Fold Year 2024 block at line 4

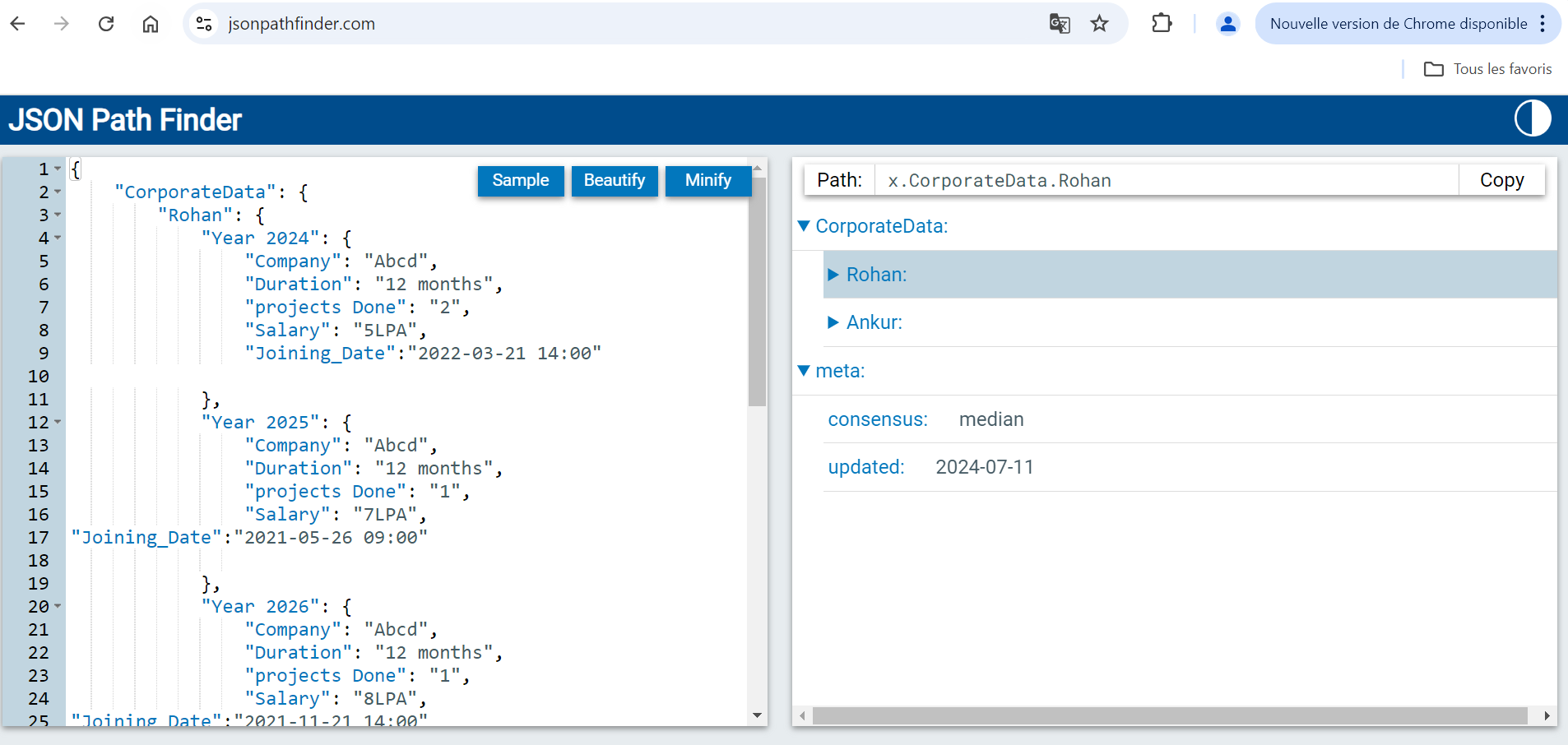click(58, 238)
